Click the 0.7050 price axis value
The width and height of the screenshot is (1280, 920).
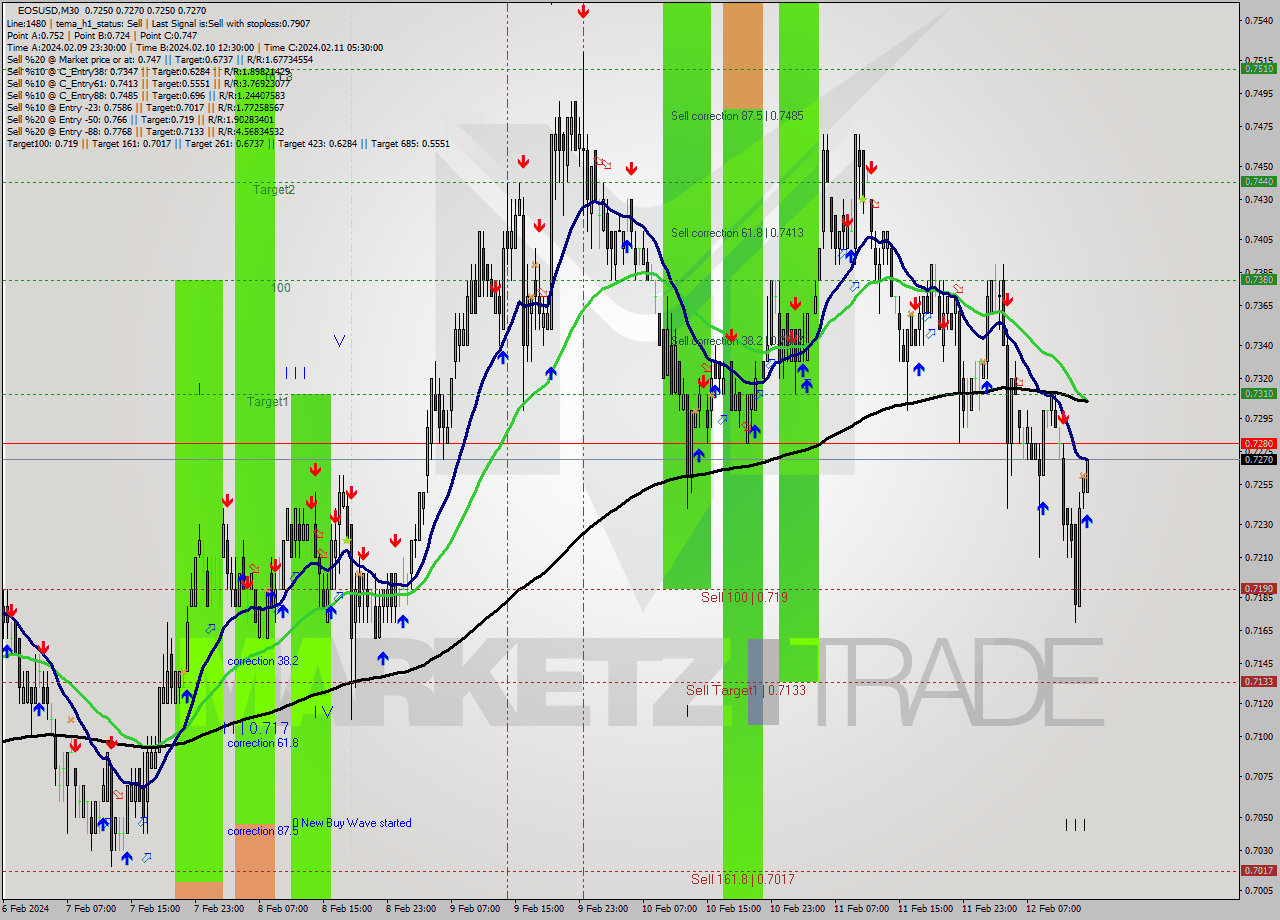(1258, 818)
